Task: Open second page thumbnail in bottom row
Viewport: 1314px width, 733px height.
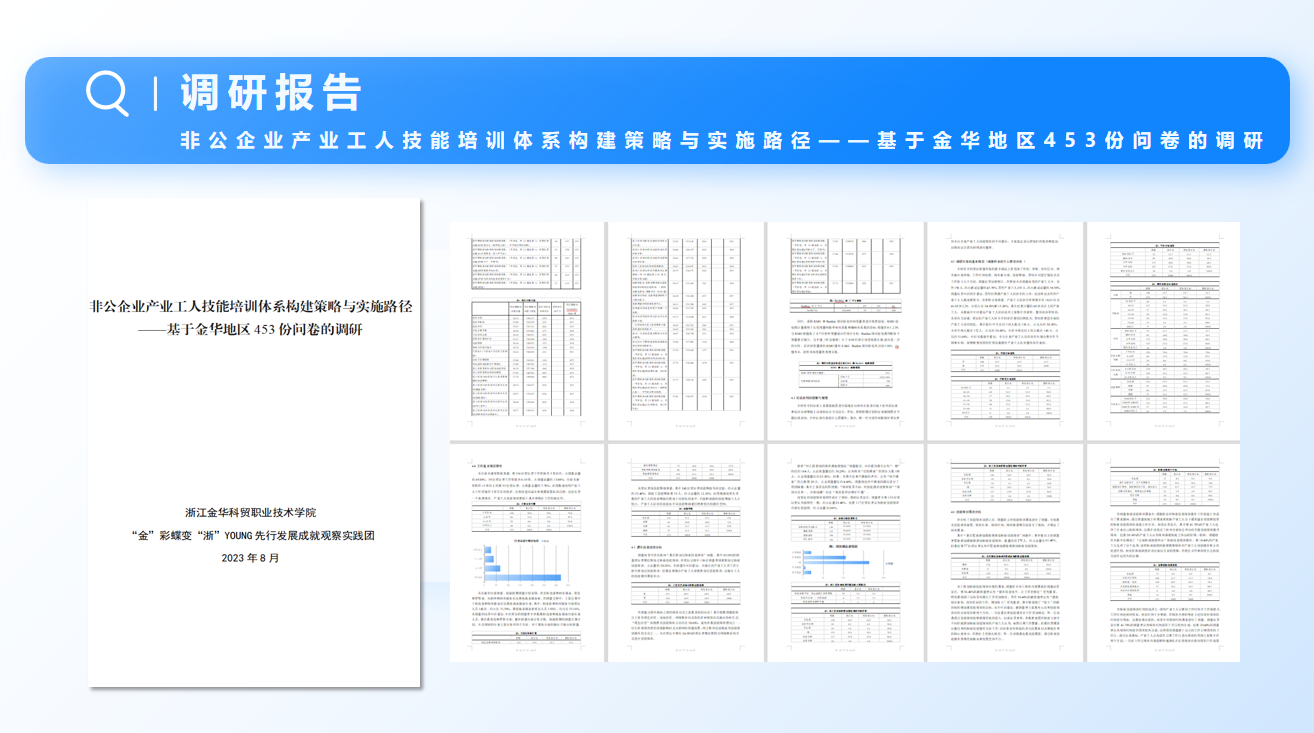Action: (684, 553)
